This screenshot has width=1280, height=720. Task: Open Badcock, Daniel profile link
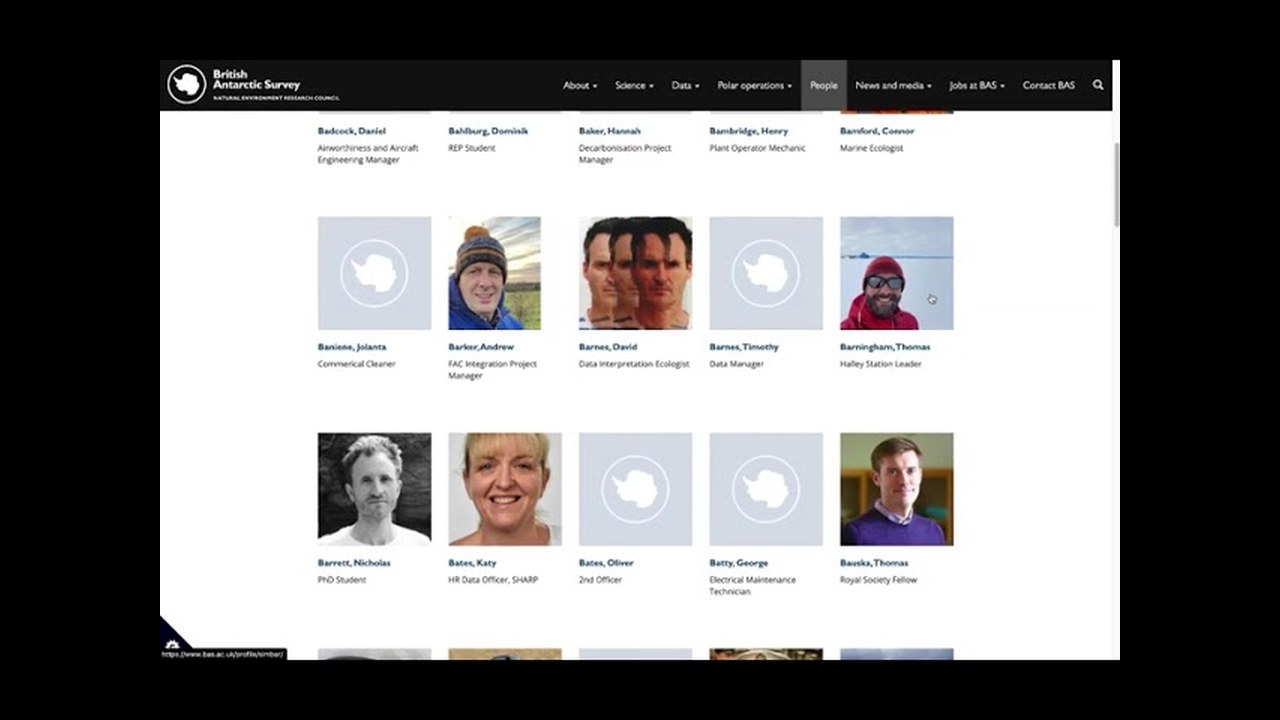[351, 131]
